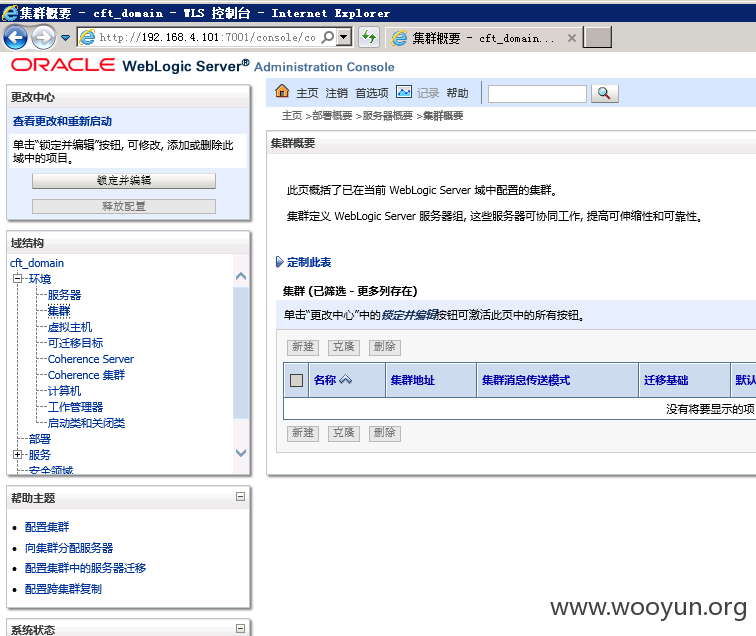The height and width of the screenshot is (636, 756).
Task: Click the console search magnifier button
Action: (x=605, y=94)
